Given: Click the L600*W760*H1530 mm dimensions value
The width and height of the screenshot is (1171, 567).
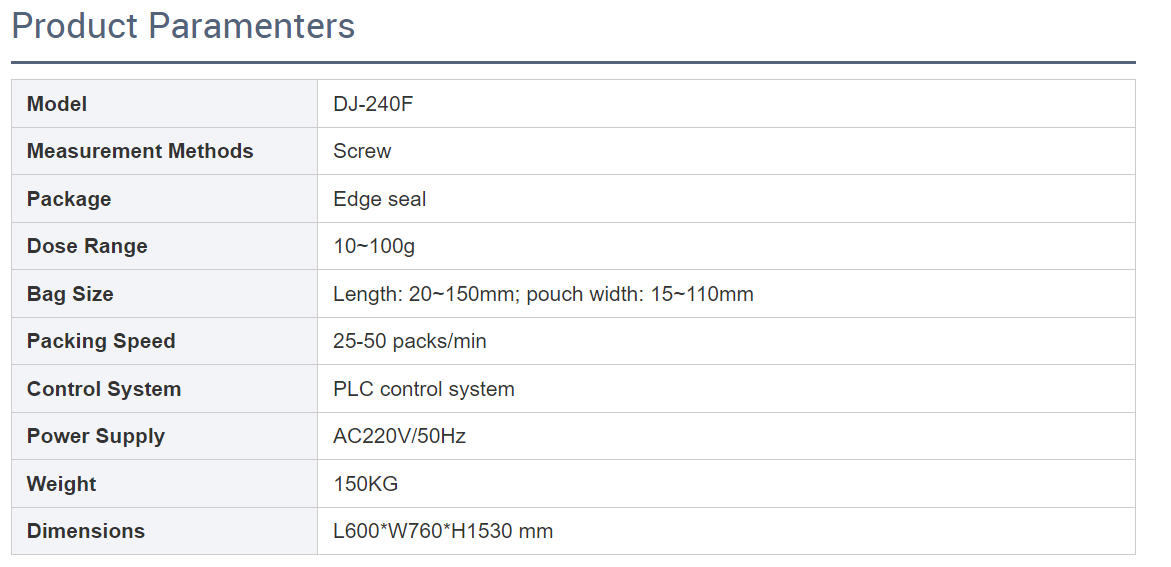Looking at the screenshot, I should (443, 531).
